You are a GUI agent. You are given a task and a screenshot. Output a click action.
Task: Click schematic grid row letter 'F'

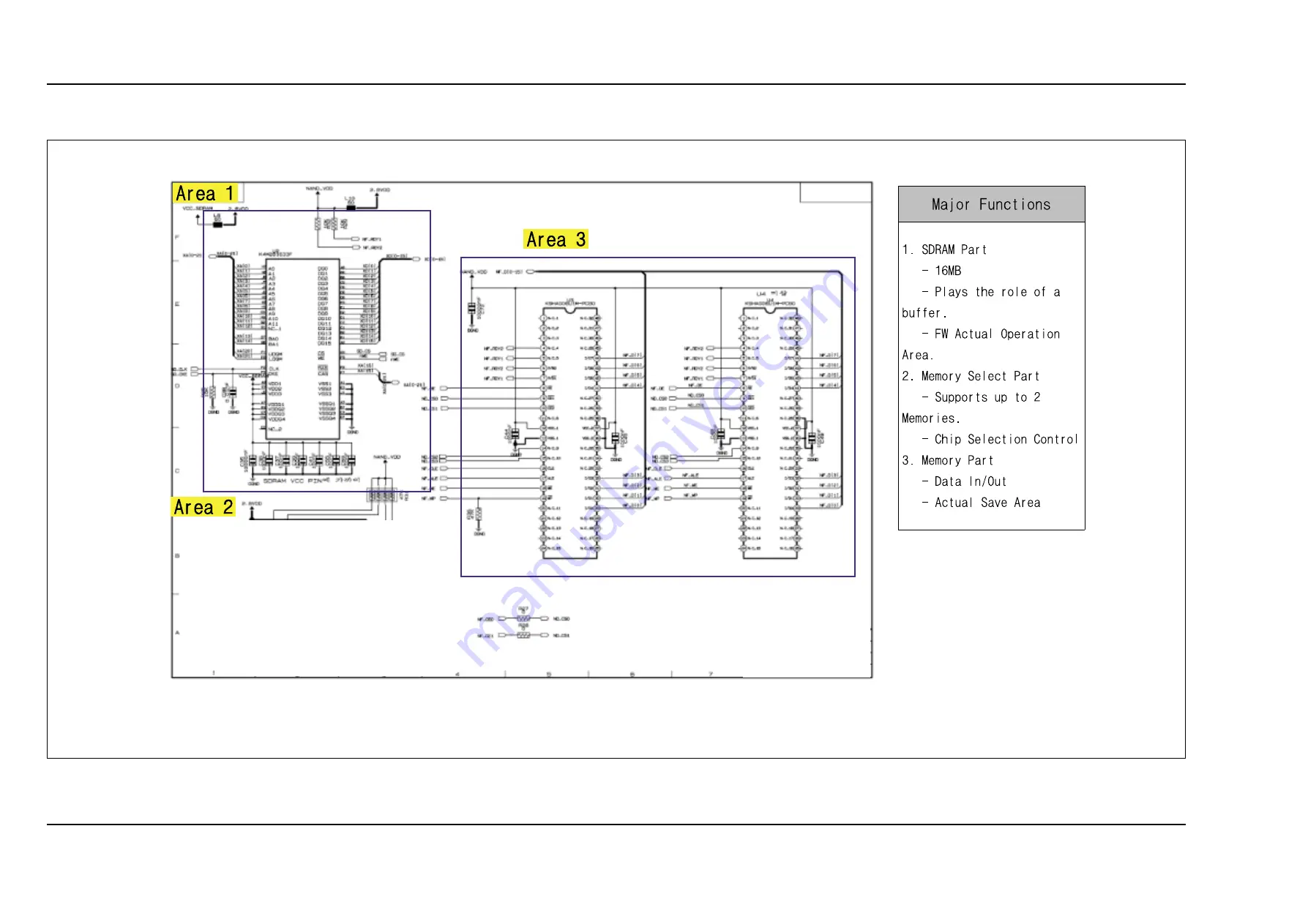pos(177,238)
